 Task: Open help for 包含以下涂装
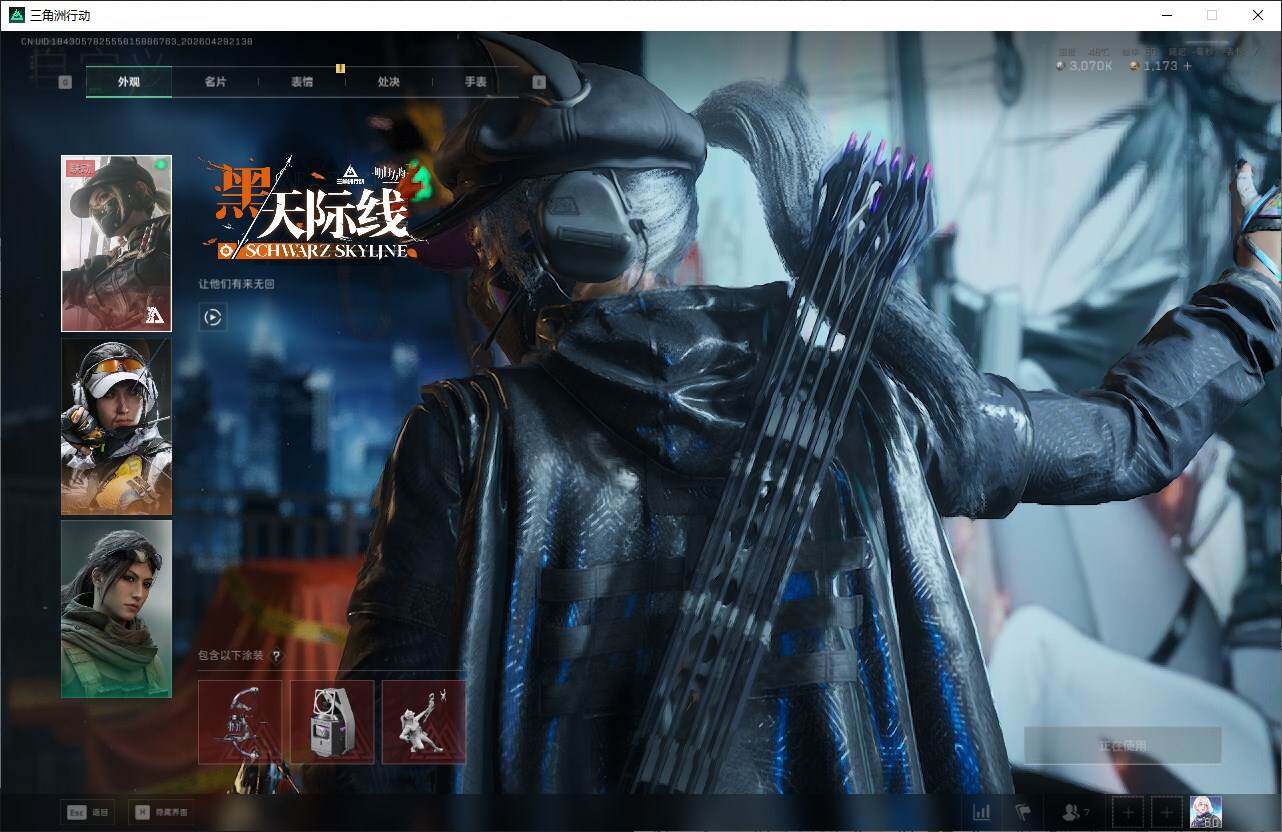click(276, 656)
